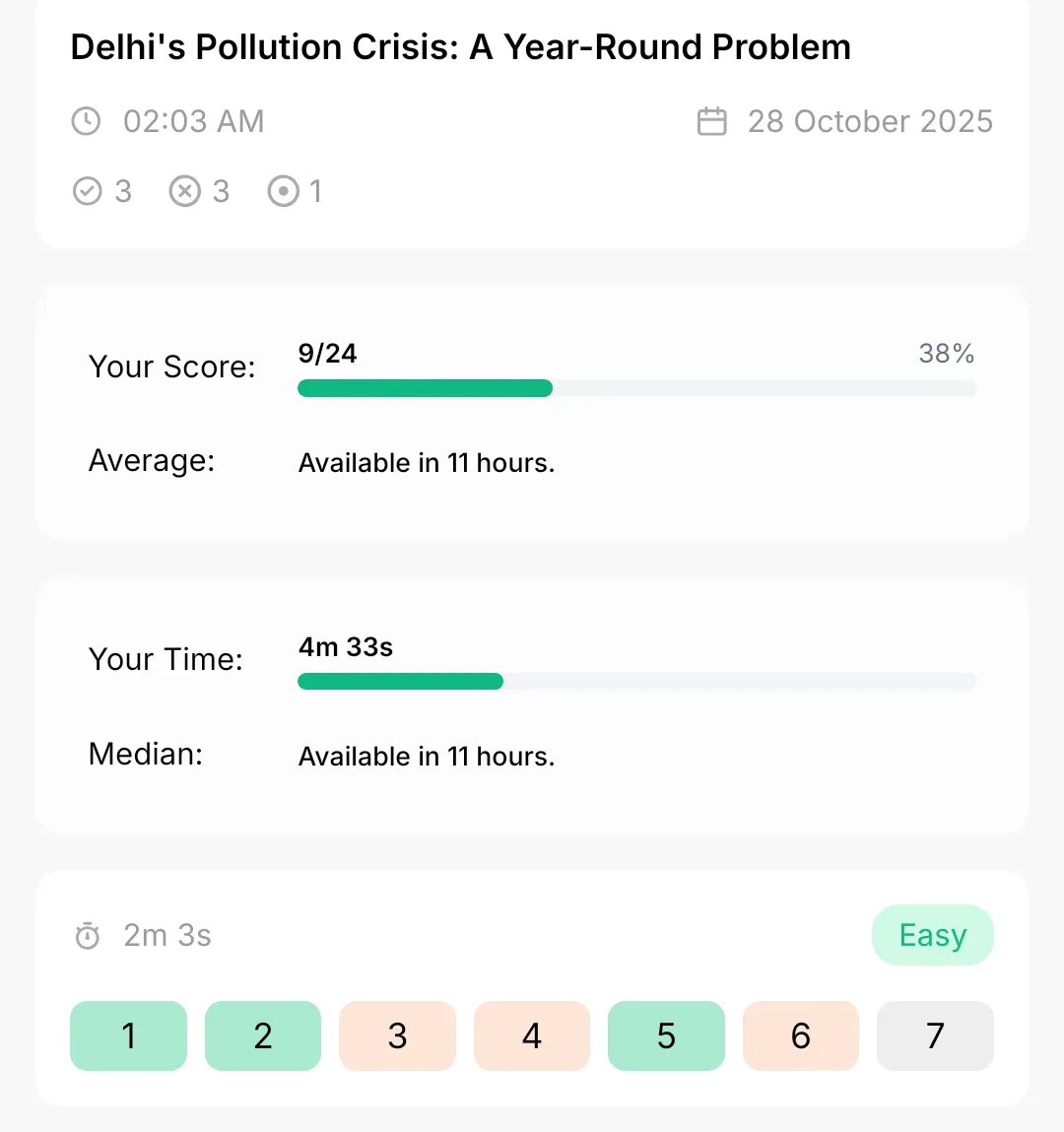Open question 1
Image resolution: width=1064 pixels, height=1132 pixels.
128,1036
